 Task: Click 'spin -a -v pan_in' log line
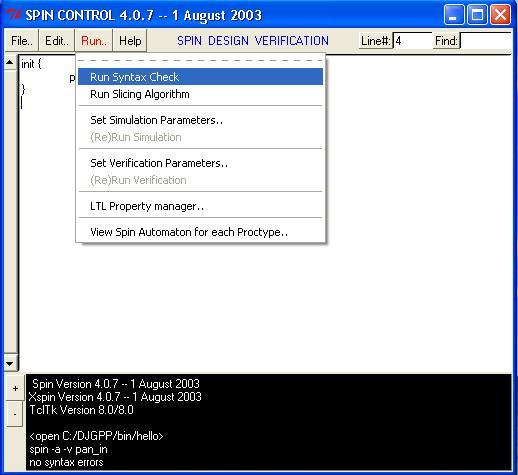pyautogui.click(x=68, y=449)
